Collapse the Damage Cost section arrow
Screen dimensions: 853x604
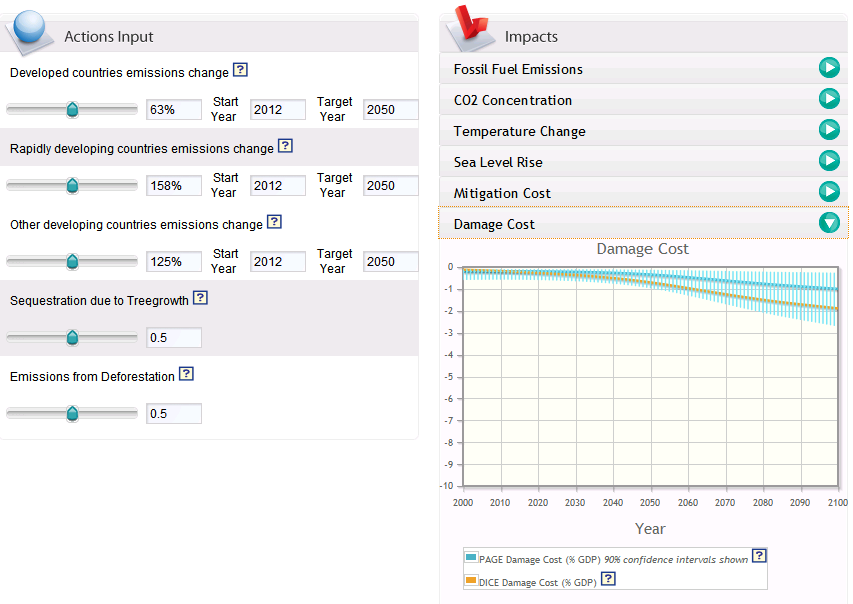[828, 223]
